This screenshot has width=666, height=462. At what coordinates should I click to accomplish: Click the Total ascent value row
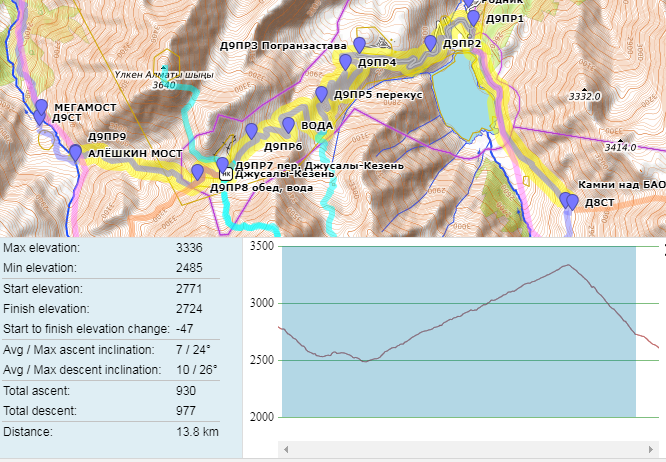point(120,390)
